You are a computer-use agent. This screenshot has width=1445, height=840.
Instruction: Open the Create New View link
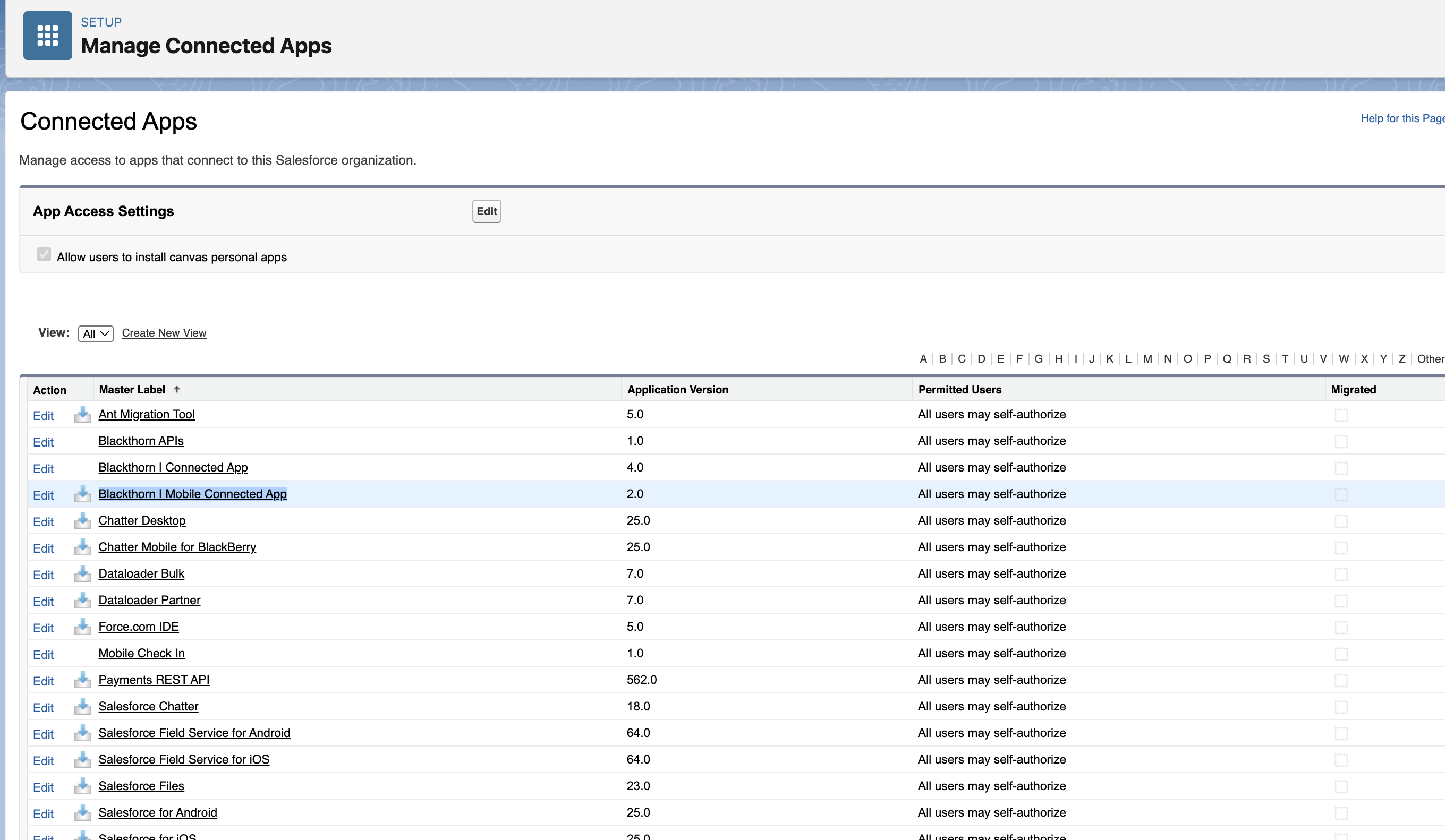point(164,333)
